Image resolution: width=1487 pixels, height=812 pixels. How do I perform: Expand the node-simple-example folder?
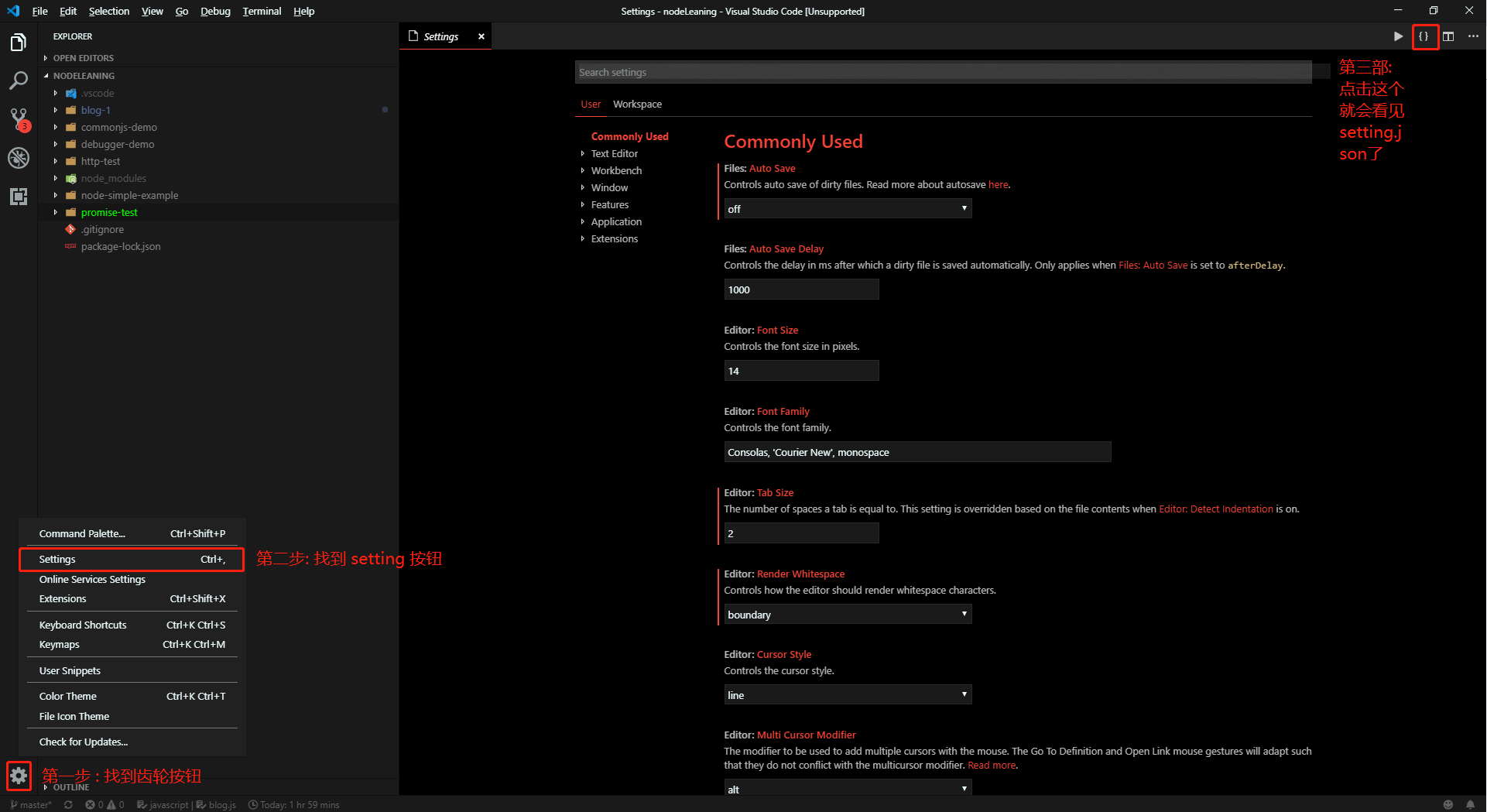click(56, 195)
